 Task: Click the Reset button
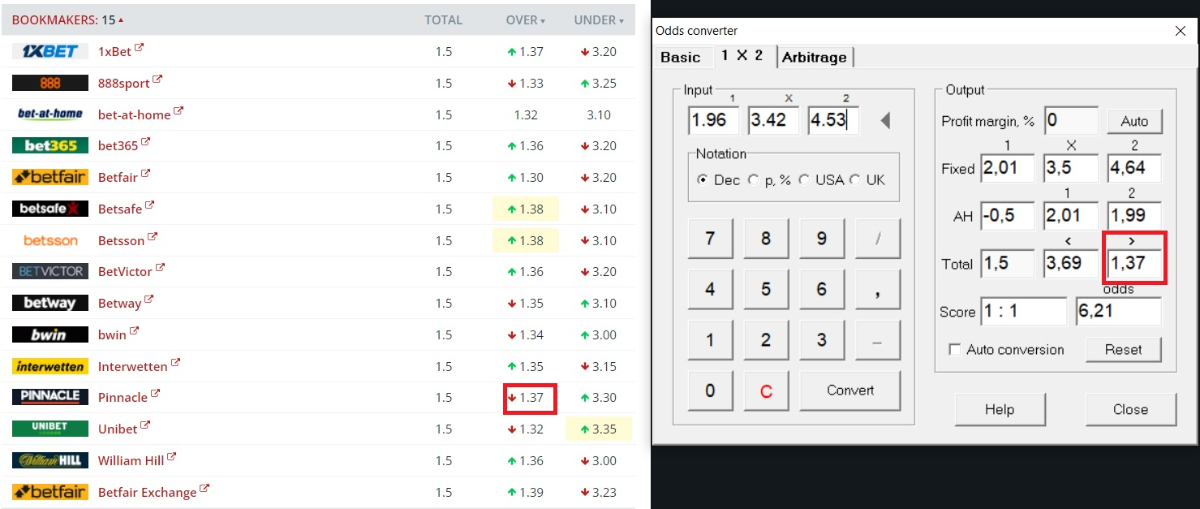pos(1123,349)
